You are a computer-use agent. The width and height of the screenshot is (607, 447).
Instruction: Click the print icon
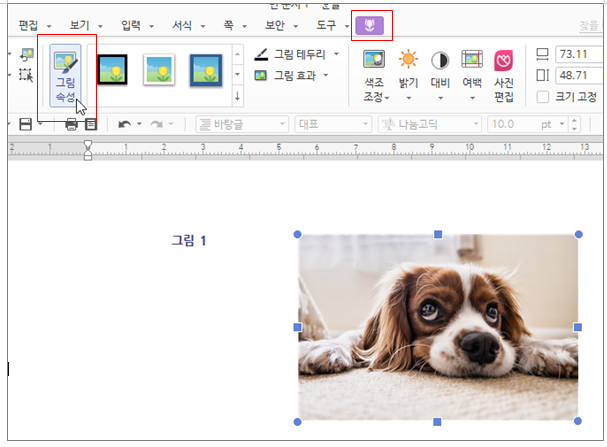coord(72,125)
